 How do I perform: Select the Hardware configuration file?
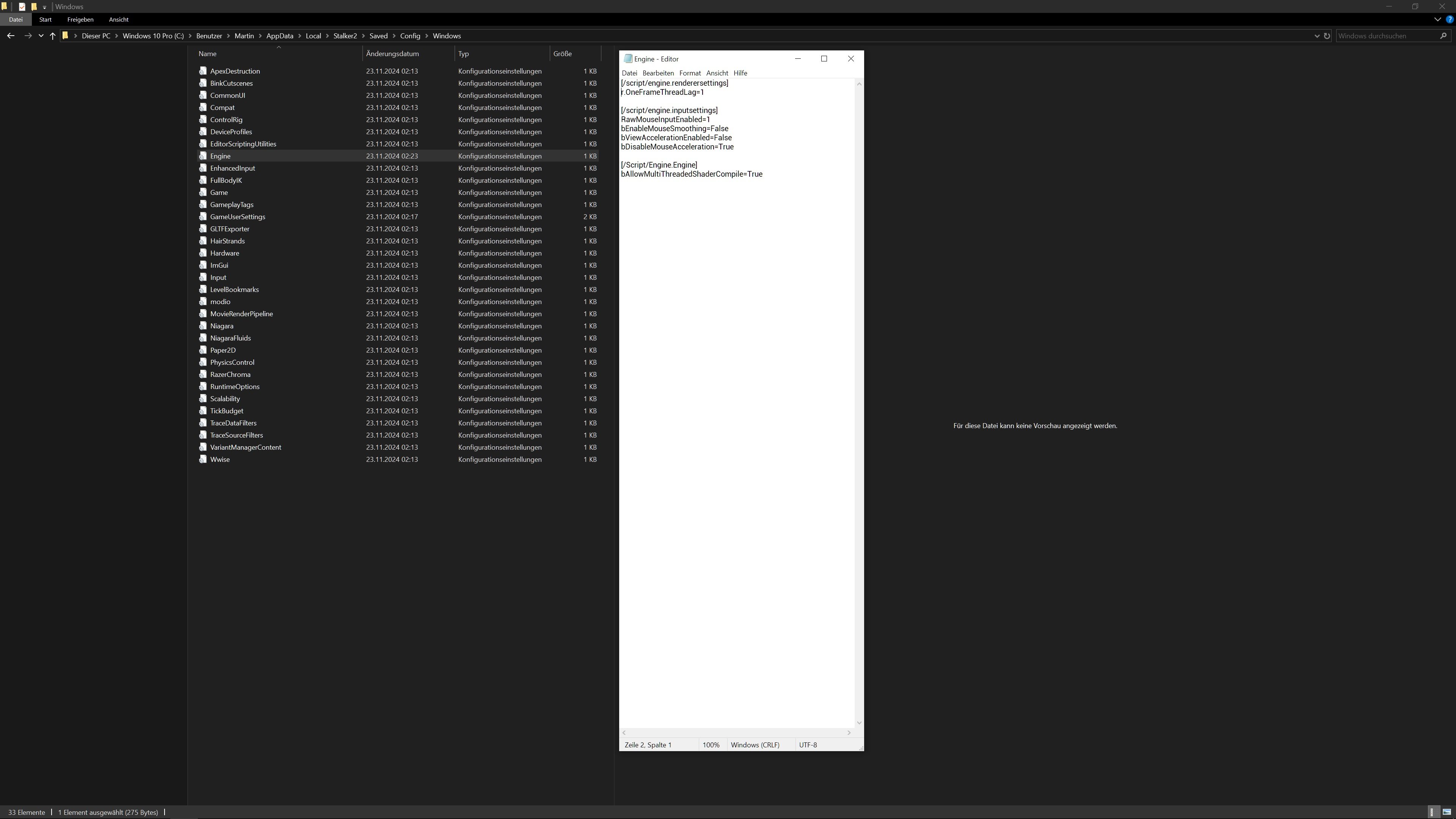click(224, 252)
